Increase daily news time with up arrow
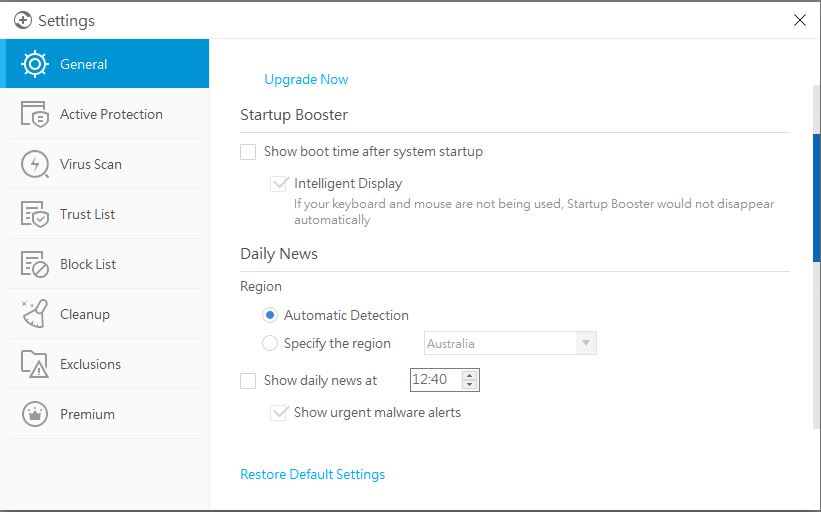Viewport: 821px width, 512px height. [x=471, y=374]
